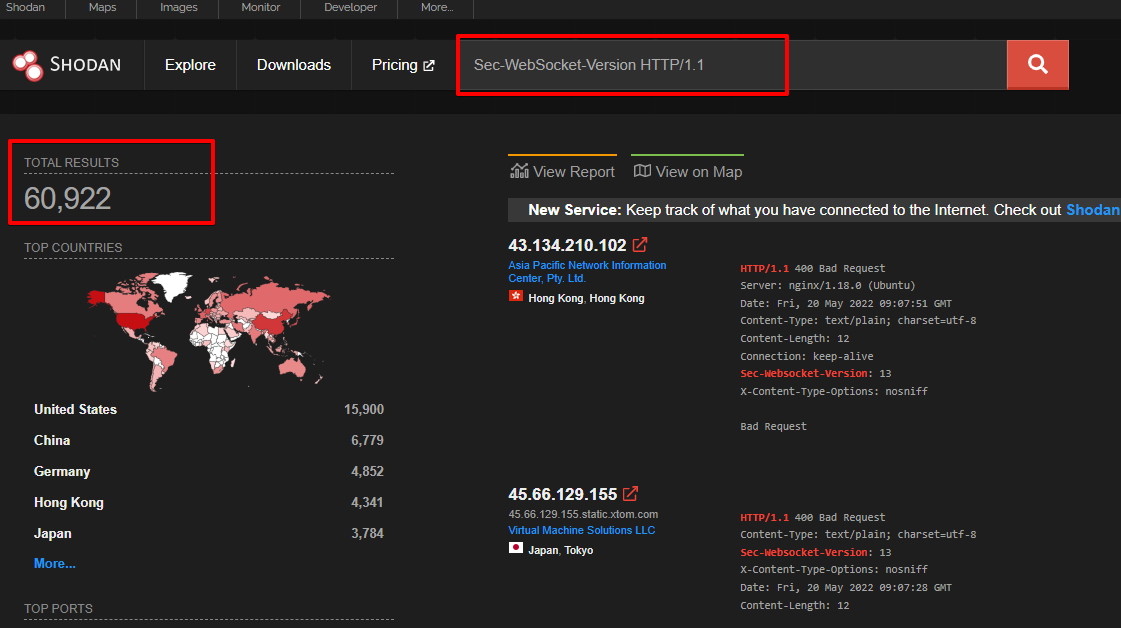Click the TOTAL RESULTS heading
Viewport: 1121px width, 628px height.
[71, 162]
